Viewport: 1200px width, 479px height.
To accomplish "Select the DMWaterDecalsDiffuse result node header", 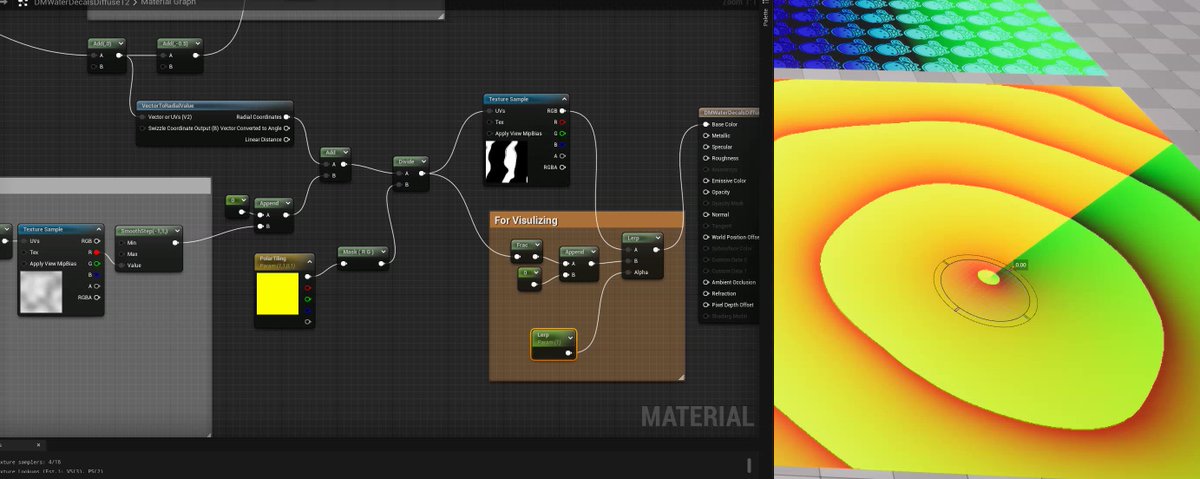I will coord(729,112).
